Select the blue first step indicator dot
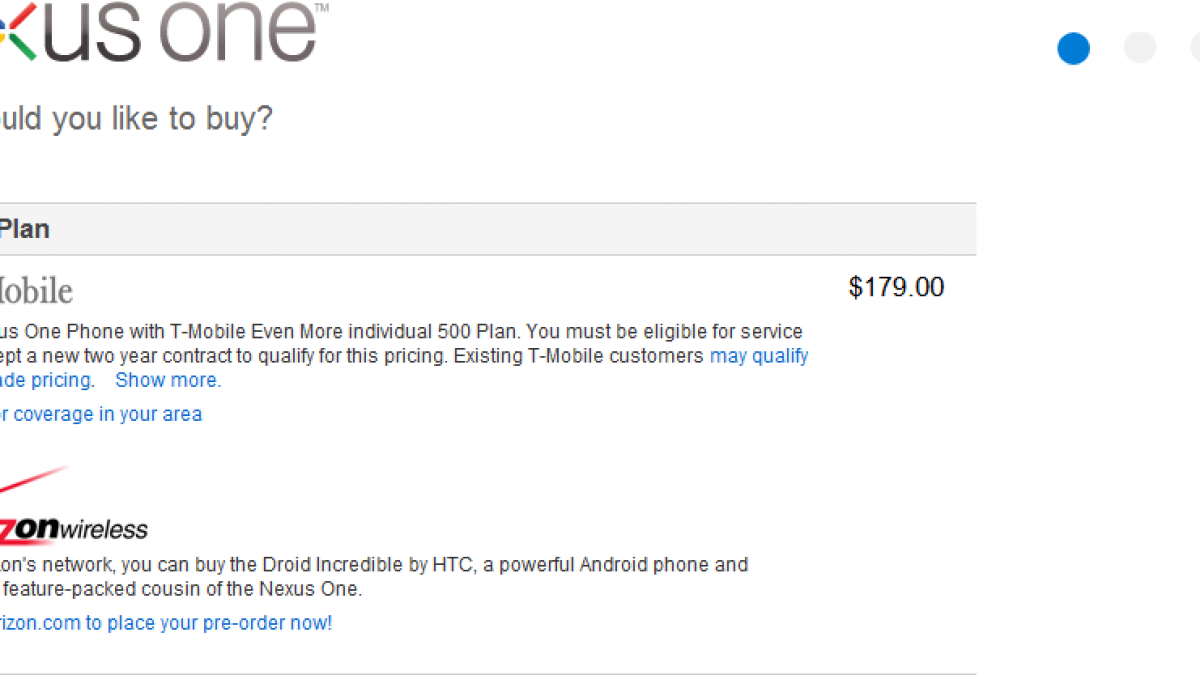 (1073, 48)
